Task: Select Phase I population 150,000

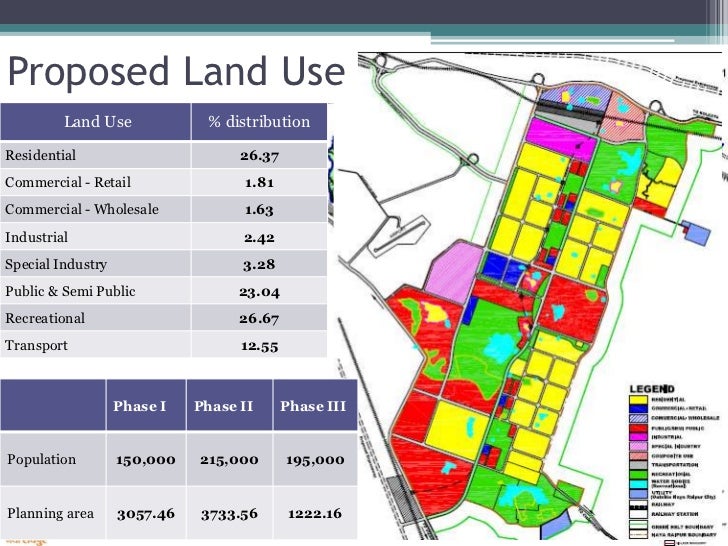Action: pos(145,460)
